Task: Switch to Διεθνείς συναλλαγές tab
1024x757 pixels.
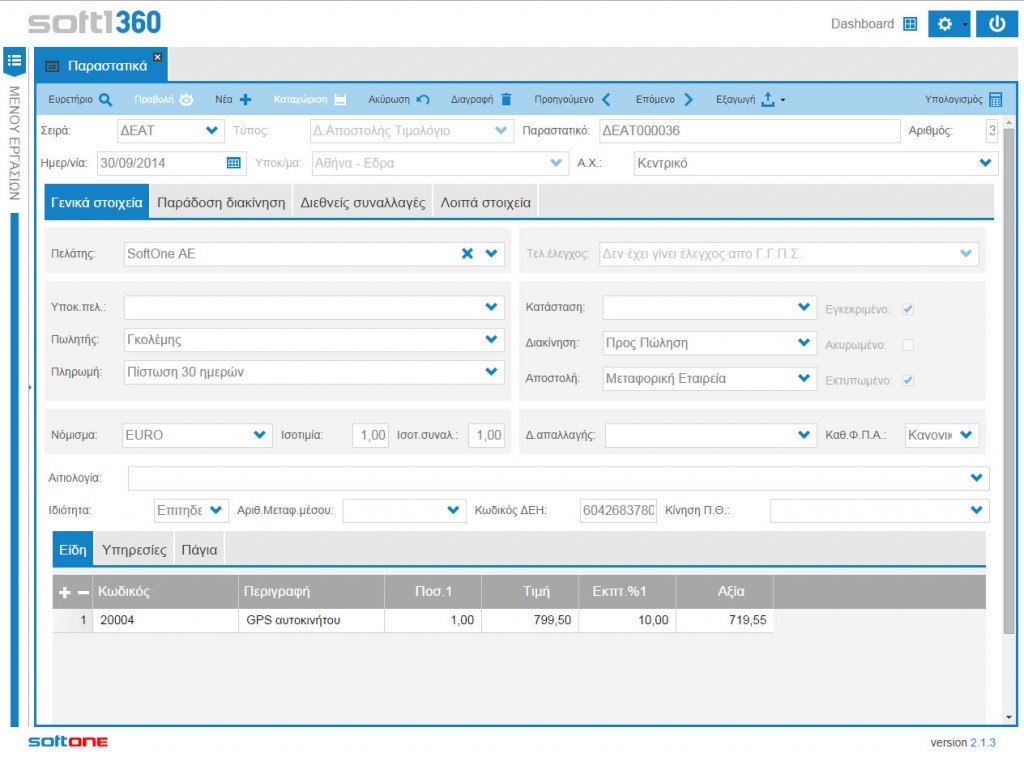Action: (362, 202)
